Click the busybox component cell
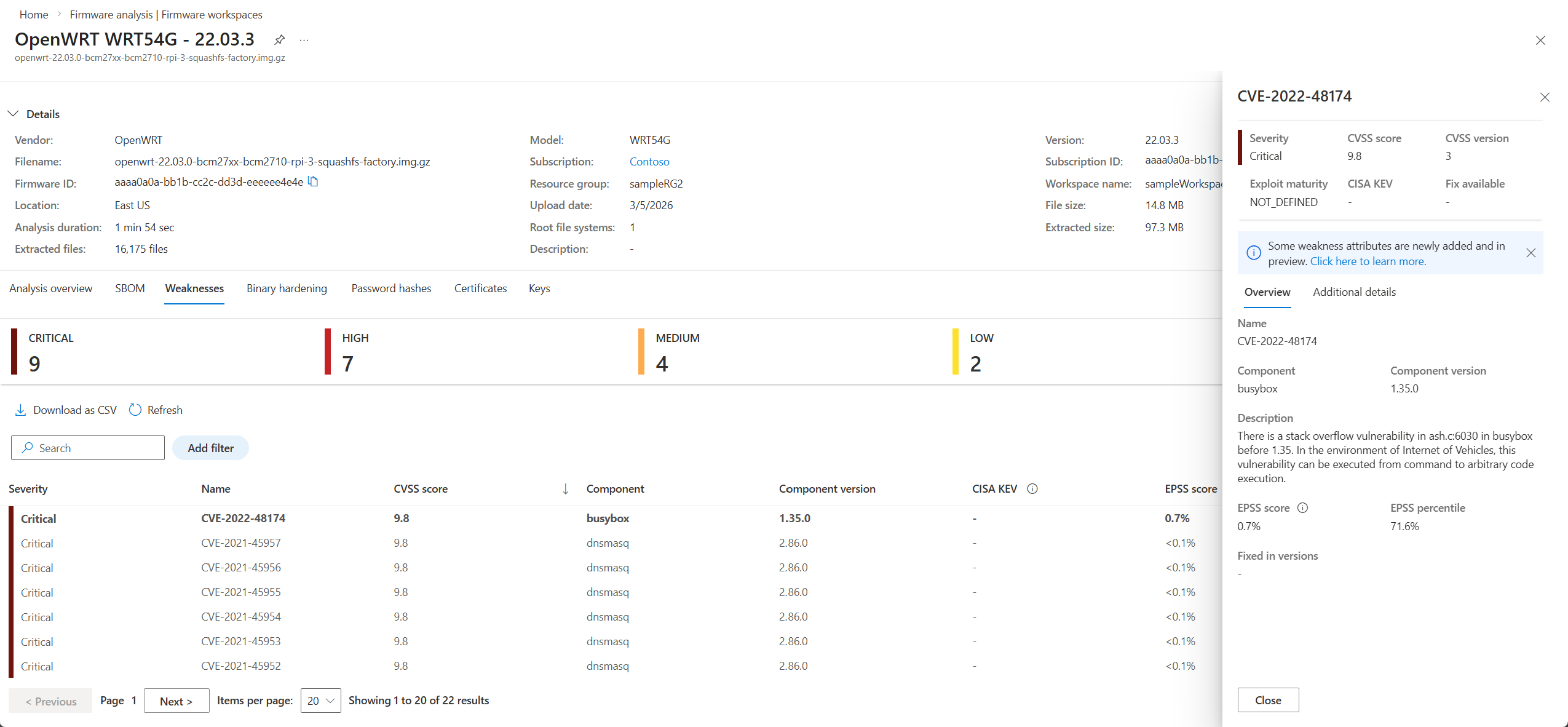This screenshot has height=727, width=1568. coord(608,518)
